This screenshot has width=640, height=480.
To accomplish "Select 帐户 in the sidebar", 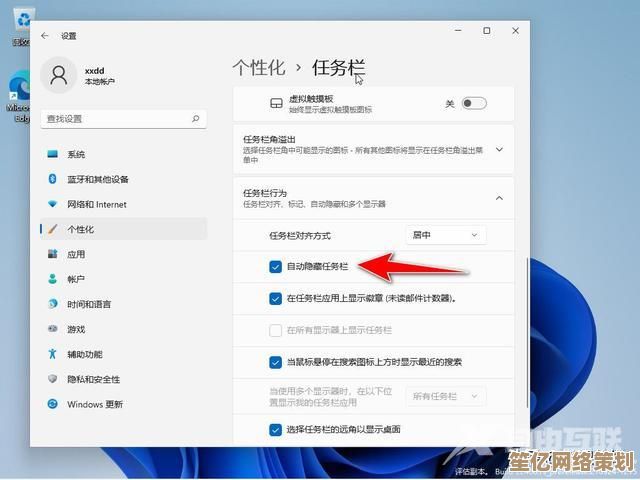I will pyautogui.click(x=76, y=280).
